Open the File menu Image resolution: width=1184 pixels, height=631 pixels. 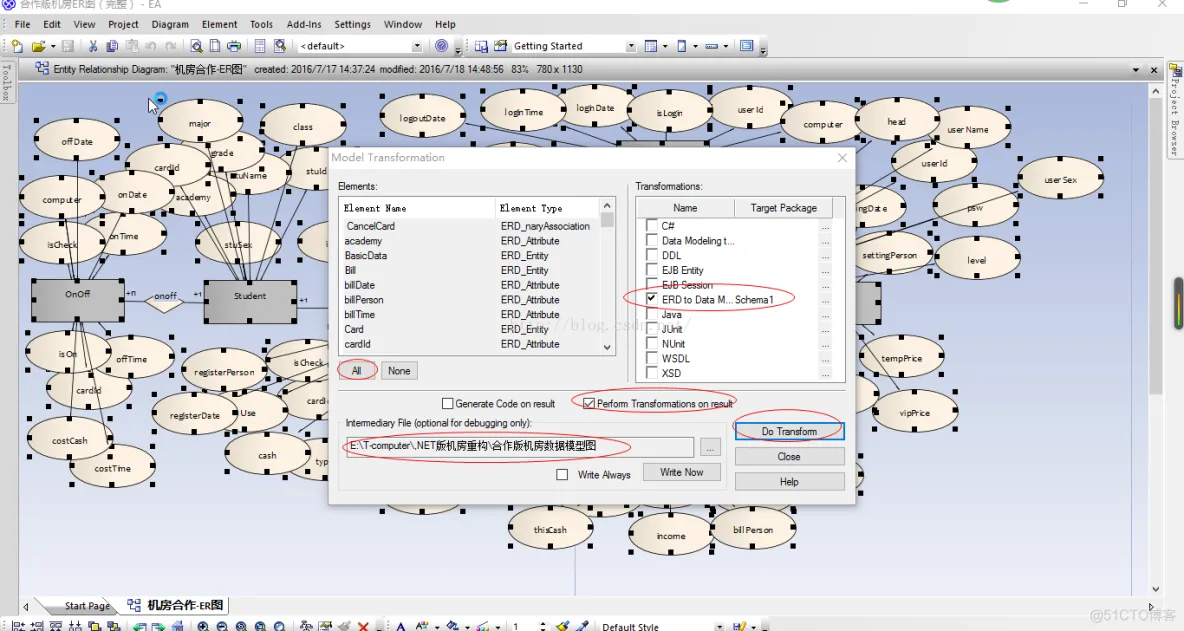point(23,24)
